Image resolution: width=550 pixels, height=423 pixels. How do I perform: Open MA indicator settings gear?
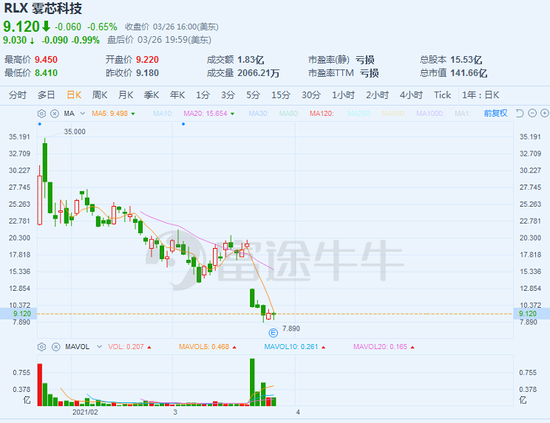41,114
